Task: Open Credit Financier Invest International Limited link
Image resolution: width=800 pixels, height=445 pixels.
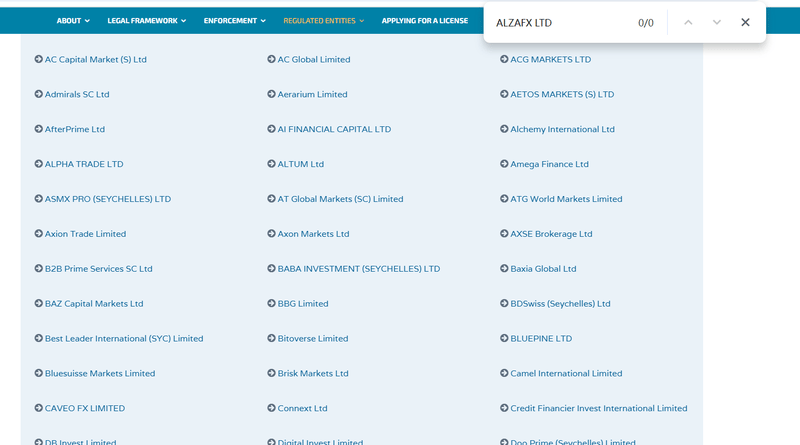Action: (599, 408)
